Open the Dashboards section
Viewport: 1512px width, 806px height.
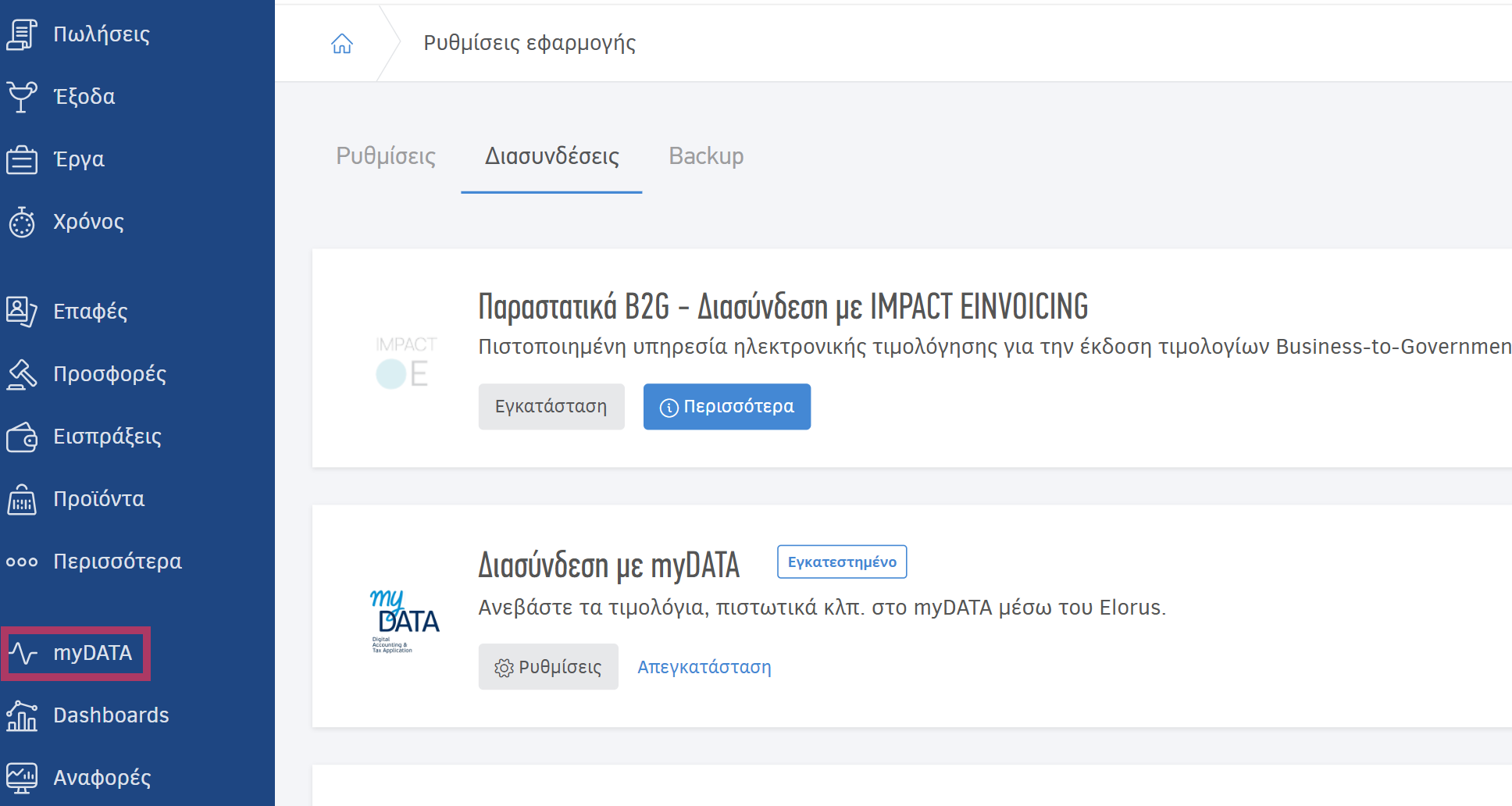point(111,715)
